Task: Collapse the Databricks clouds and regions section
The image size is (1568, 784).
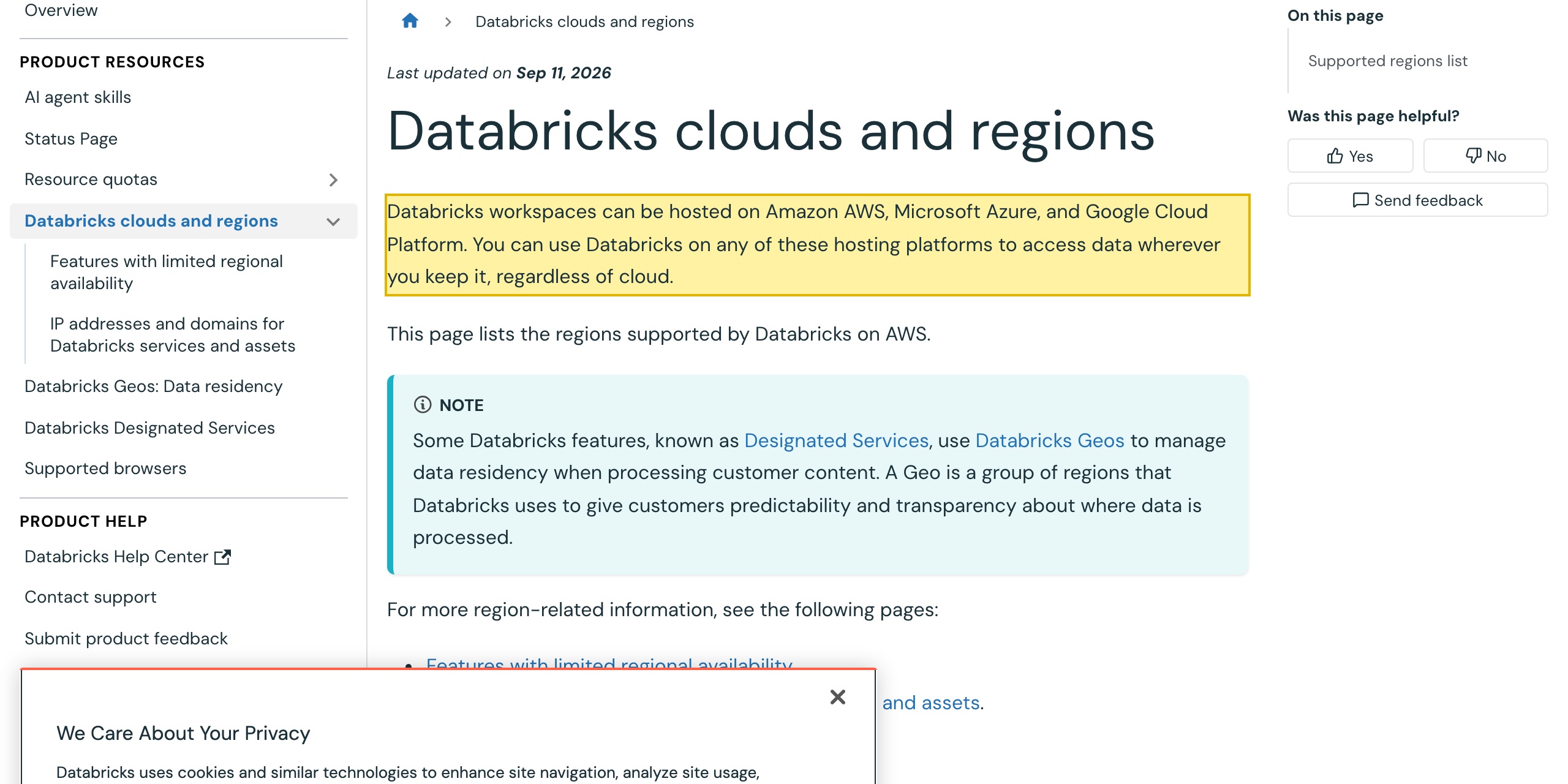Action: click(x=333, y=222)
